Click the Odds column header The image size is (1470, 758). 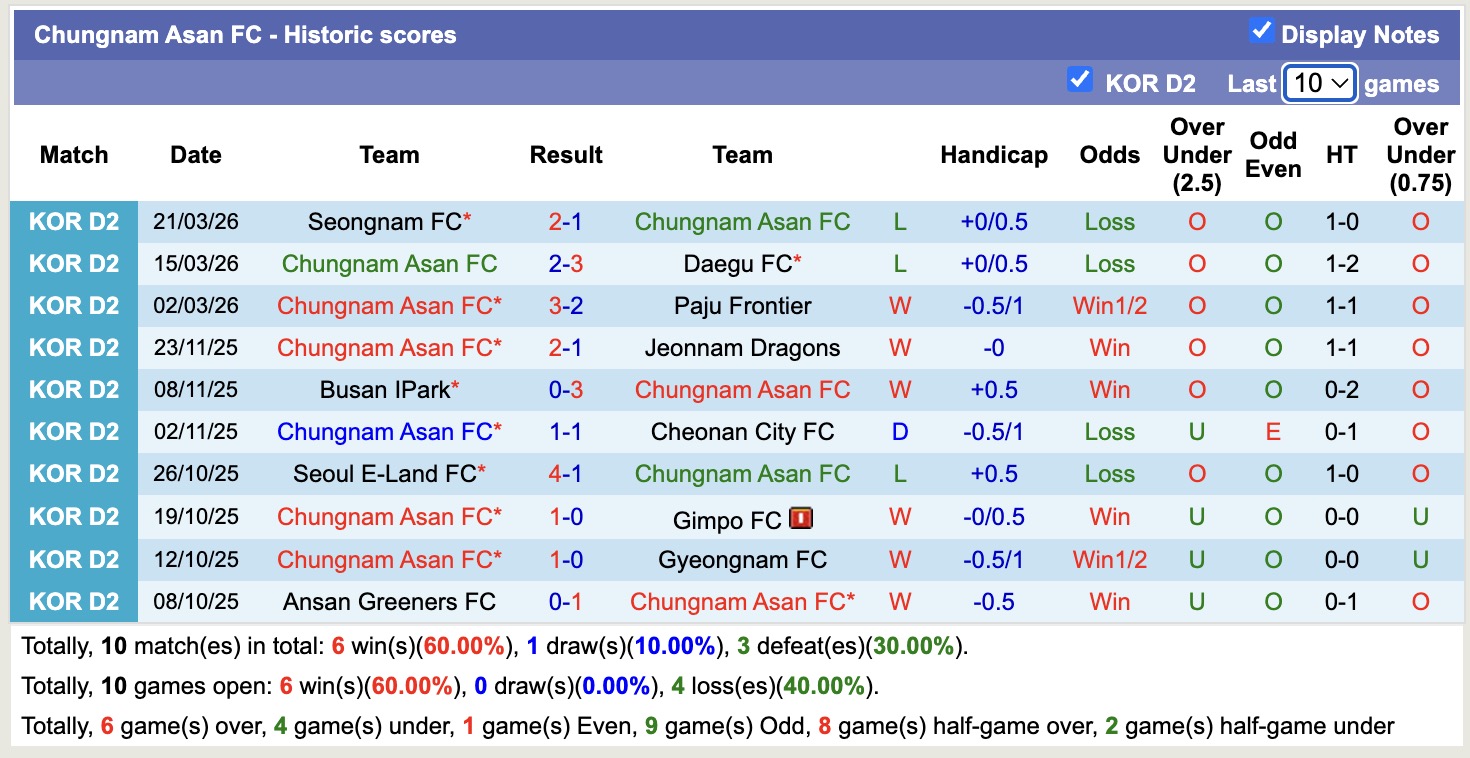pyautogui.click(x=1109, y=155)
